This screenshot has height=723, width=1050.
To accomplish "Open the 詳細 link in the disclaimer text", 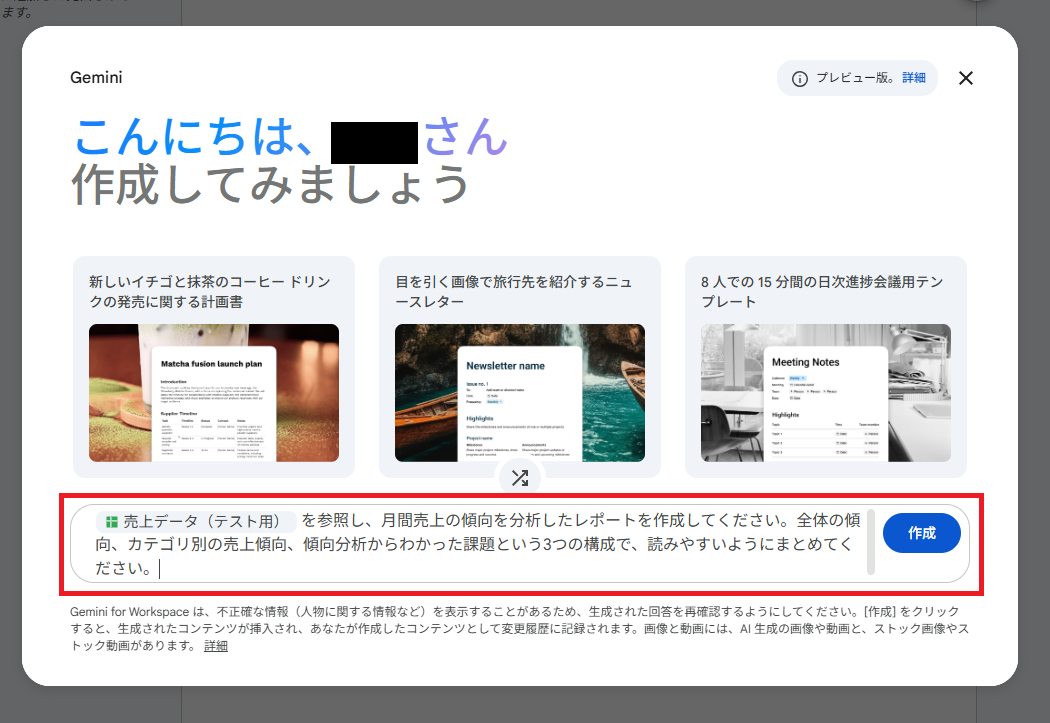I will click(x=216, y=646).
